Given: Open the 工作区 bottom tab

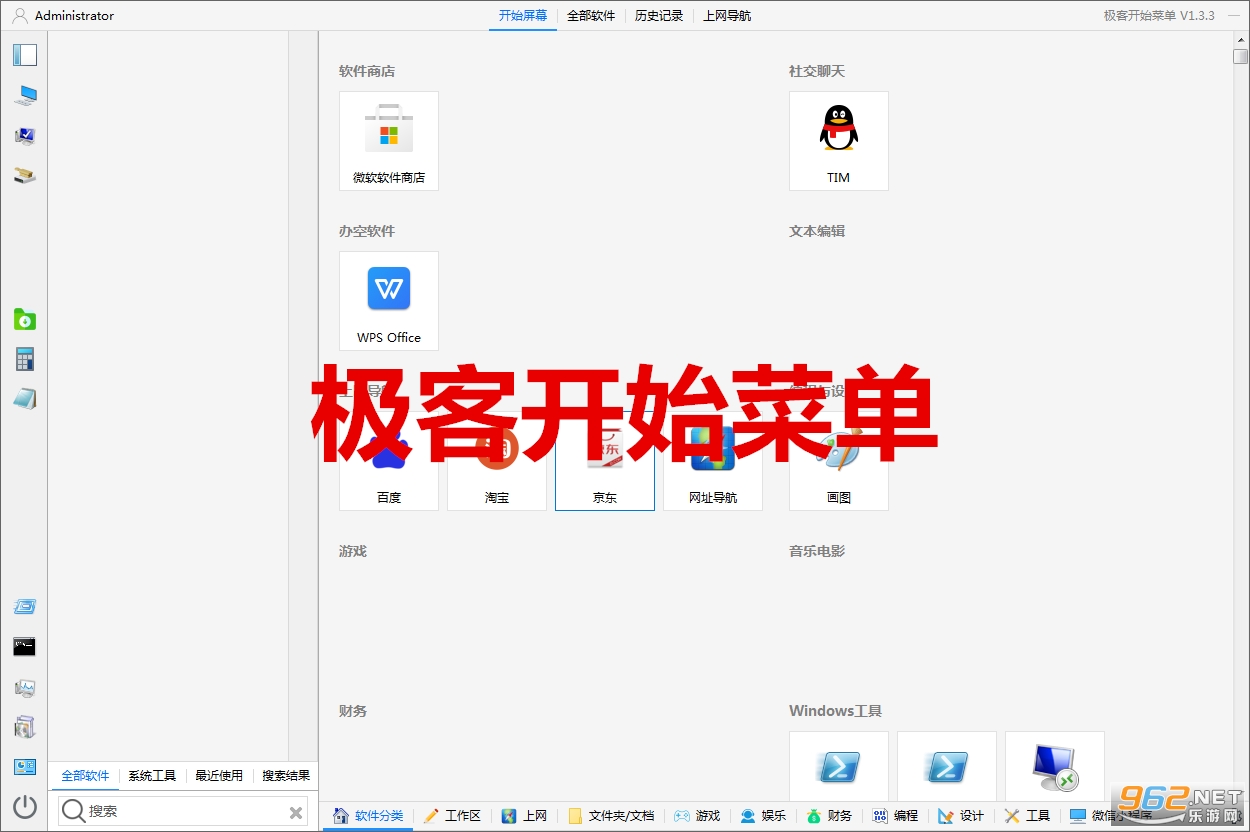Looking at the screenshot, I should click(x=452, y=816).
